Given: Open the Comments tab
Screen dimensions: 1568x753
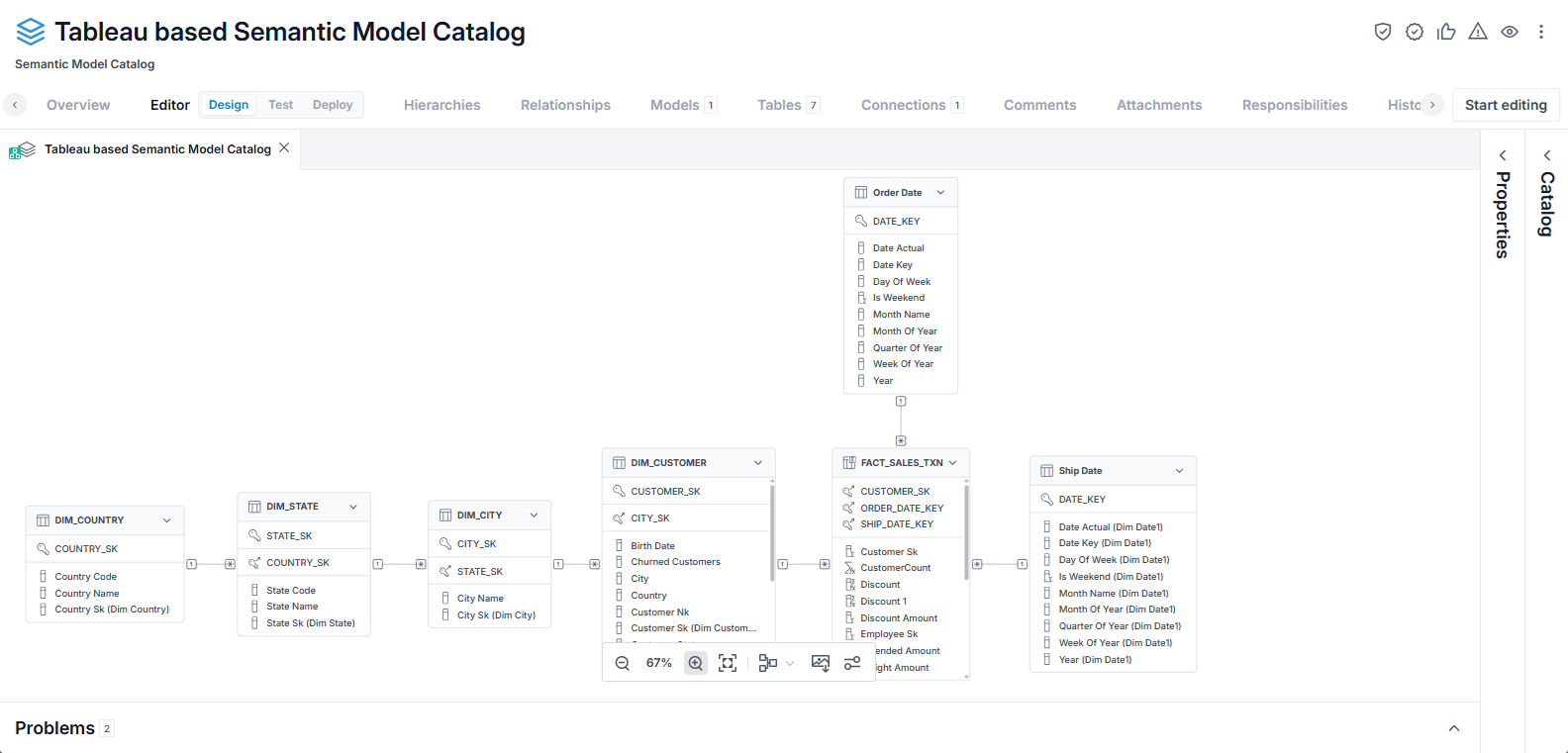Looking at the screenshot, I should (1039, 105).
